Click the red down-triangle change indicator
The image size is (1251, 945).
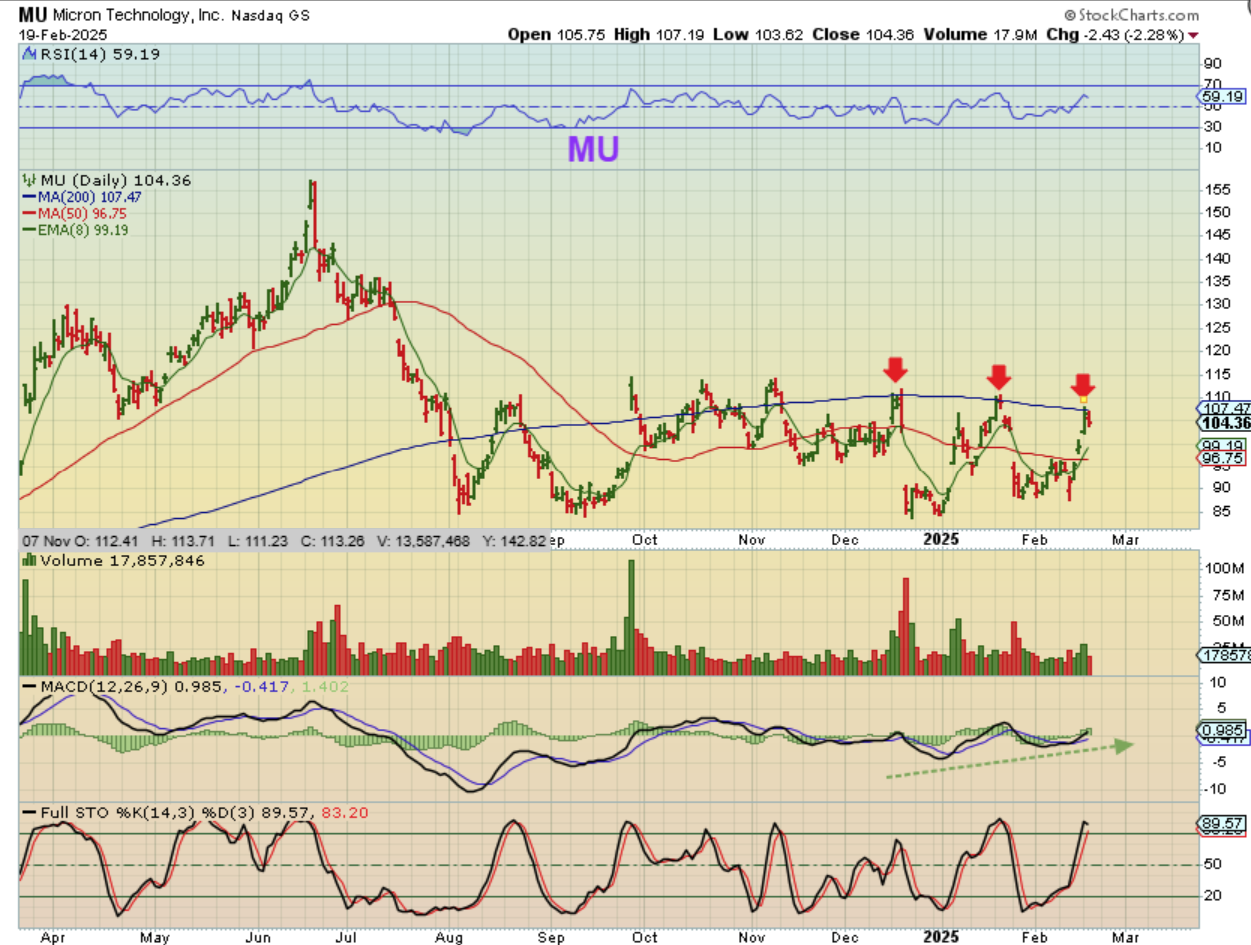coord(1194,35)
